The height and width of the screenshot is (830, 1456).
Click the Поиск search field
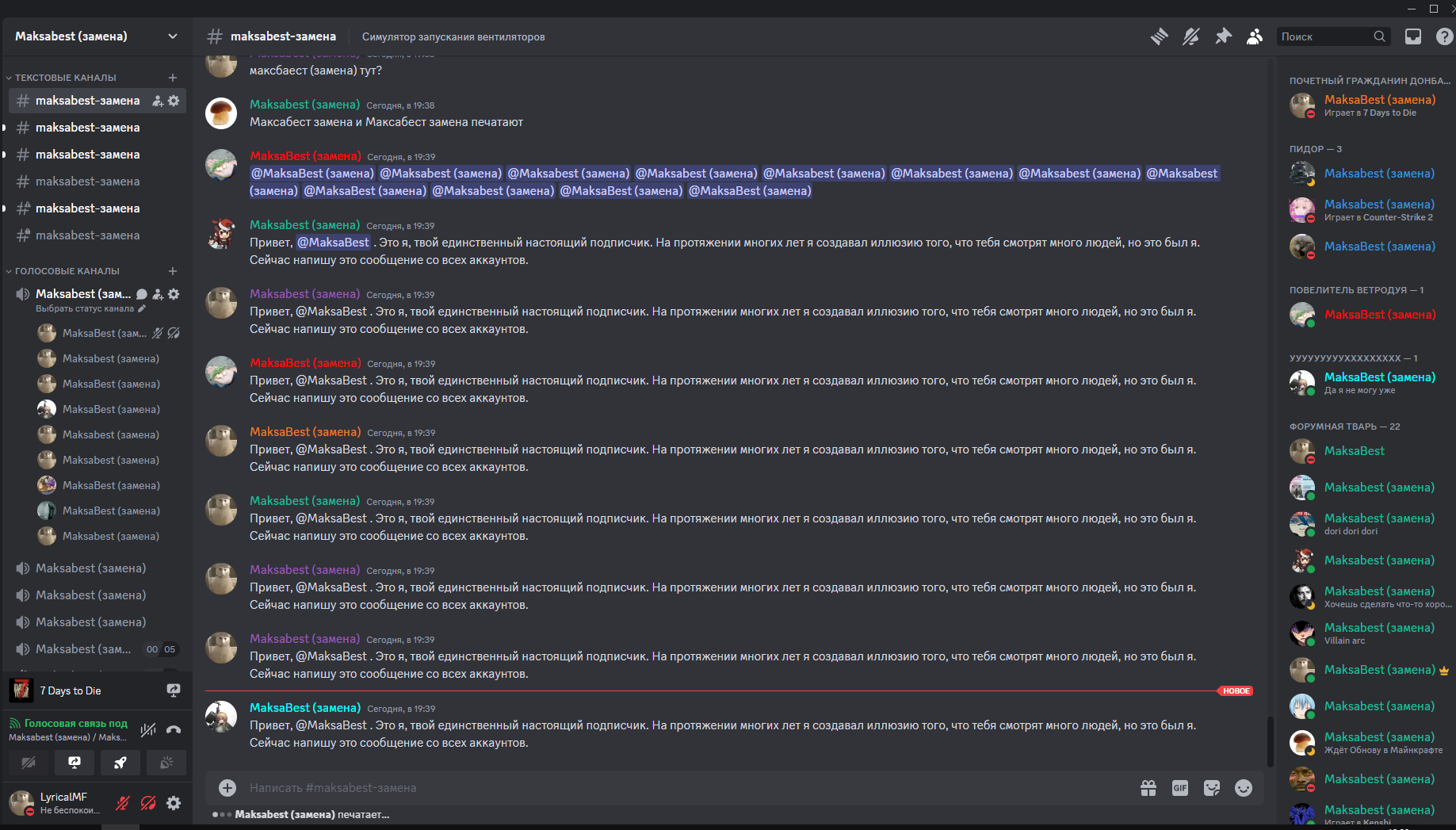coord(1325,36)
